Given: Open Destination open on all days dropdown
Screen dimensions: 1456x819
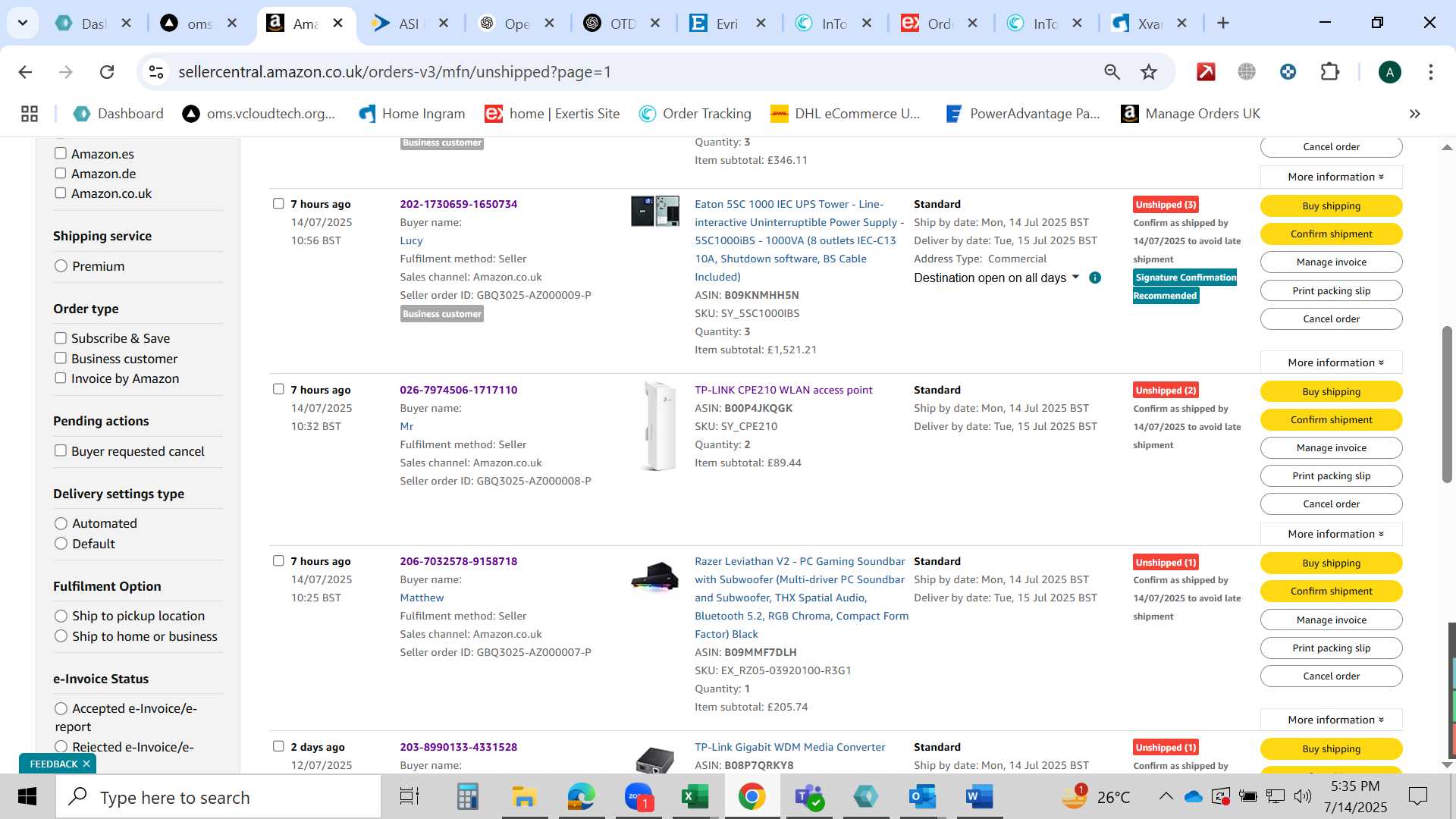Looking at the screenshot, I should coord(996,278).
